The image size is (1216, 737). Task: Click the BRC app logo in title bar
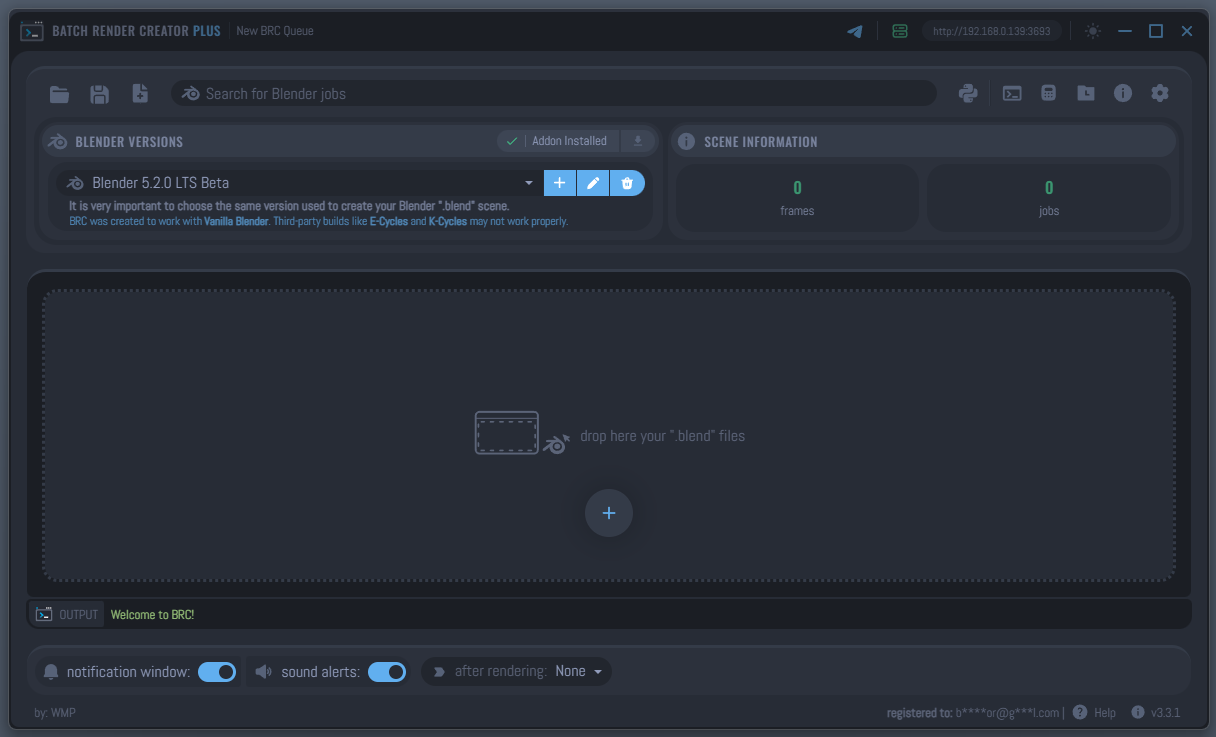(32, 31)
